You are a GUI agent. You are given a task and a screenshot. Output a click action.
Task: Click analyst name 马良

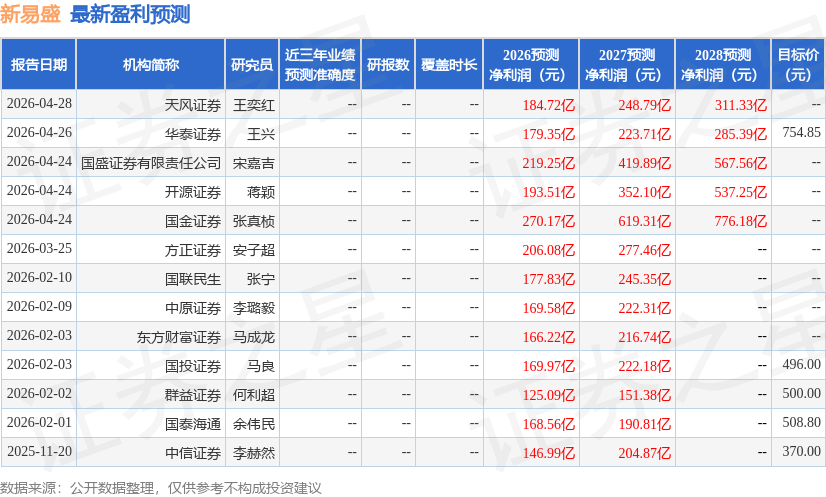pyautogui.click(x=261, y=366)
